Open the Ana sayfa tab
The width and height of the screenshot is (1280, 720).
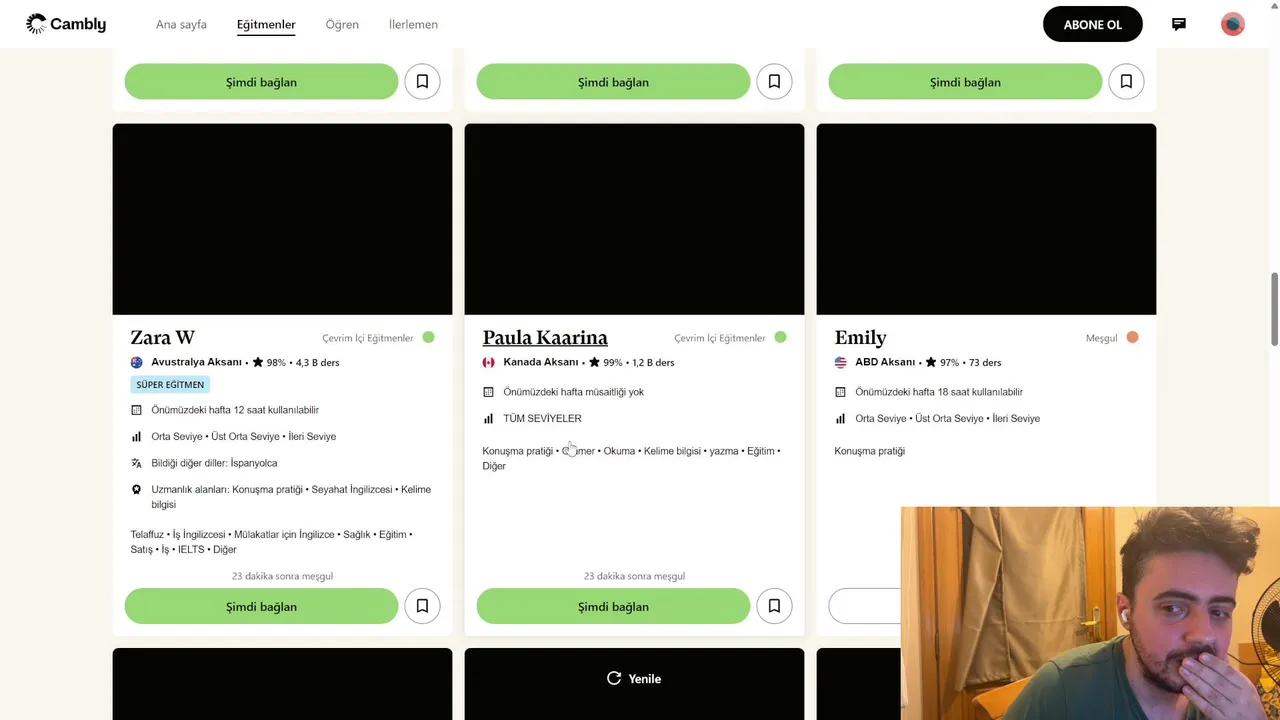click(x=181, y=24)
